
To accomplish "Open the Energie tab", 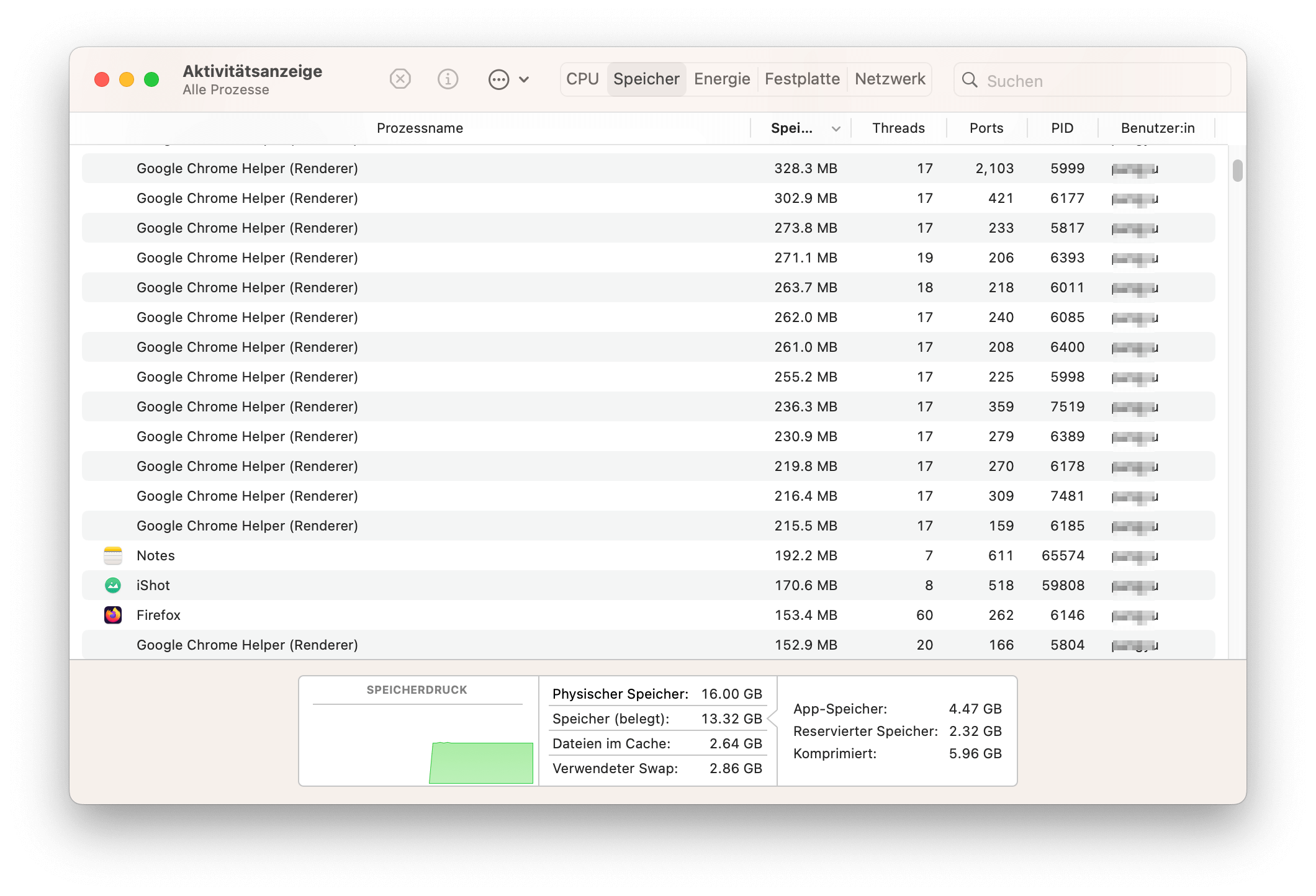I will click(722, 79).
